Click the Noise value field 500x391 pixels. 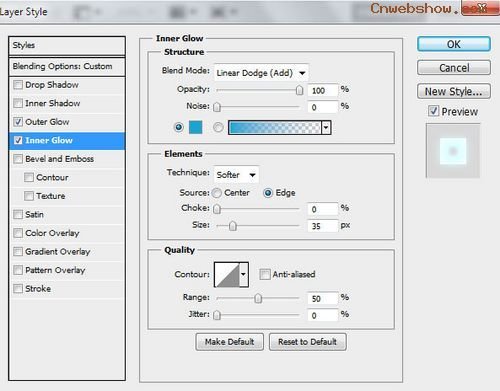point(323,107)
